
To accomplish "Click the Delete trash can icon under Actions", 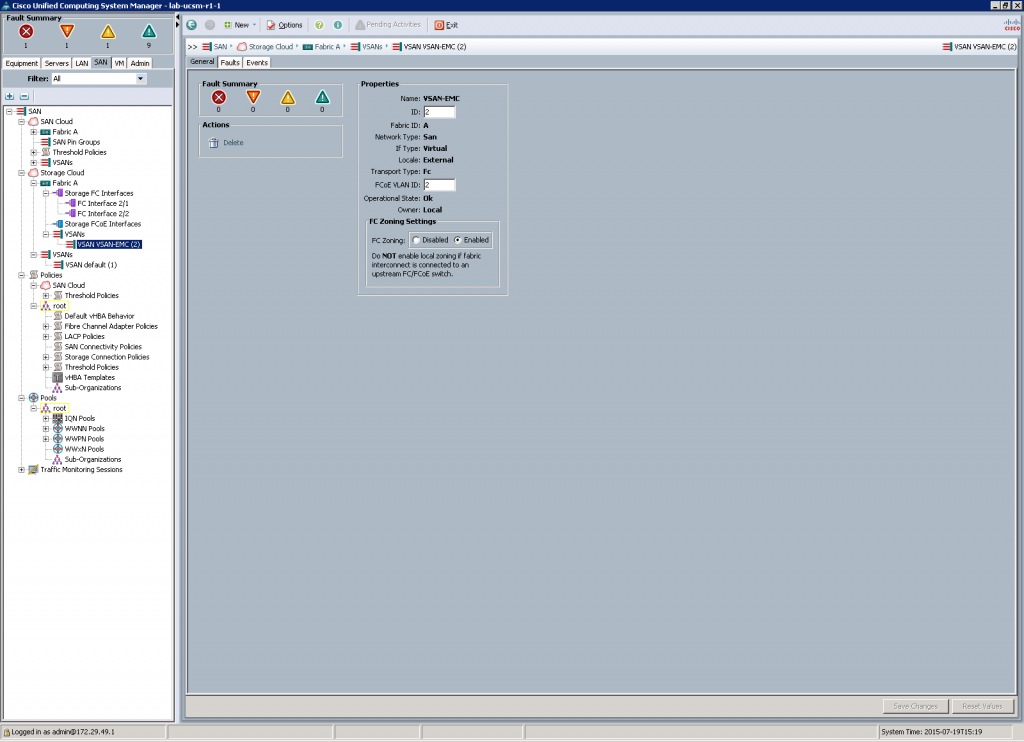I will 213,142.
